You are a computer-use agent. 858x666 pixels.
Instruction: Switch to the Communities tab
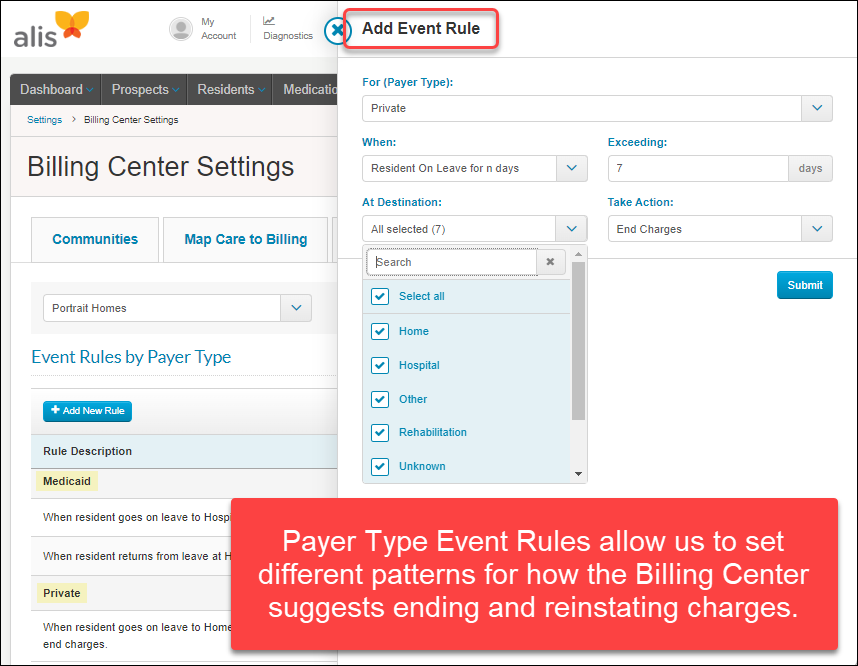[95, 240]
